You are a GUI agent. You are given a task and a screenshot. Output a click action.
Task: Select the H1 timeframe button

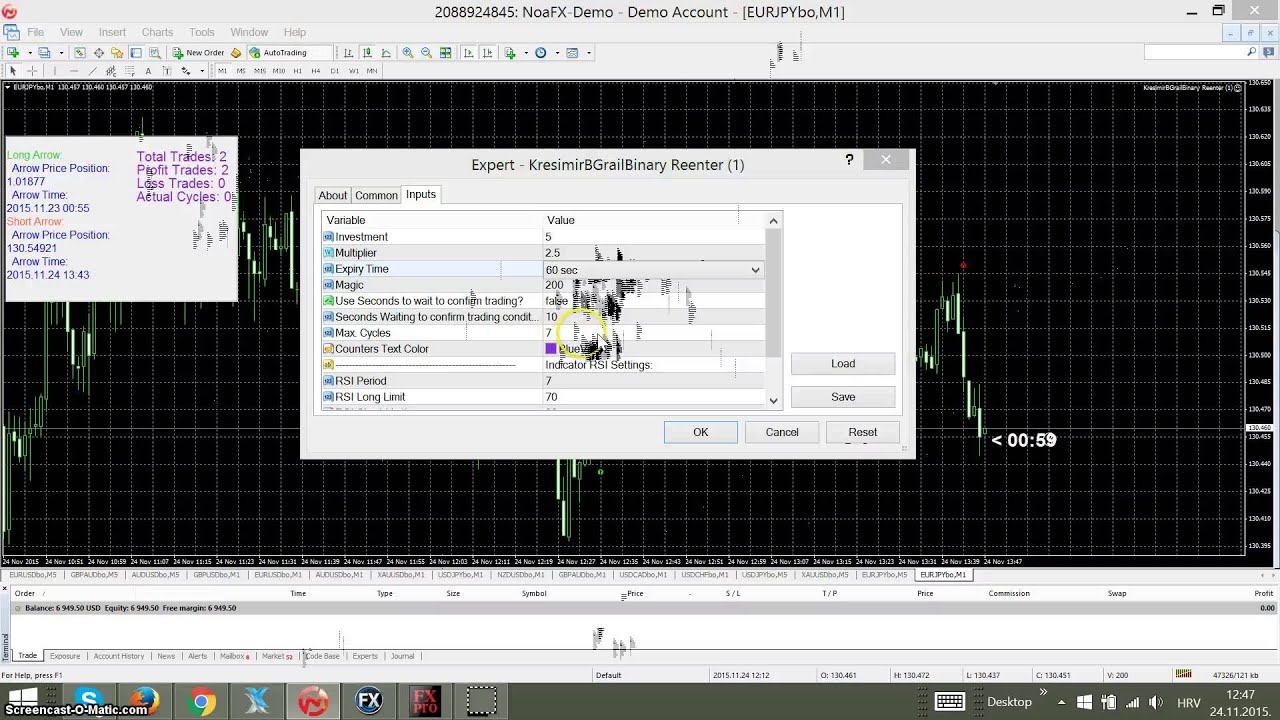[x=297, y=71]
